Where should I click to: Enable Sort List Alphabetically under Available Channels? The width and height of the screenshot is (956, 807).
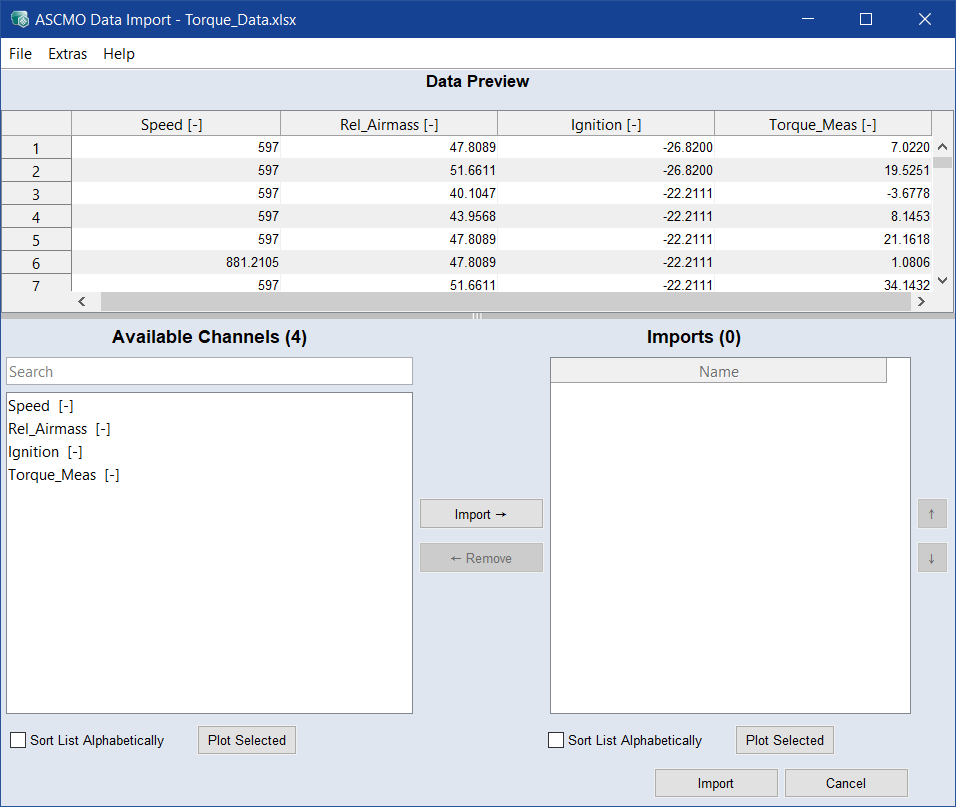18,741
